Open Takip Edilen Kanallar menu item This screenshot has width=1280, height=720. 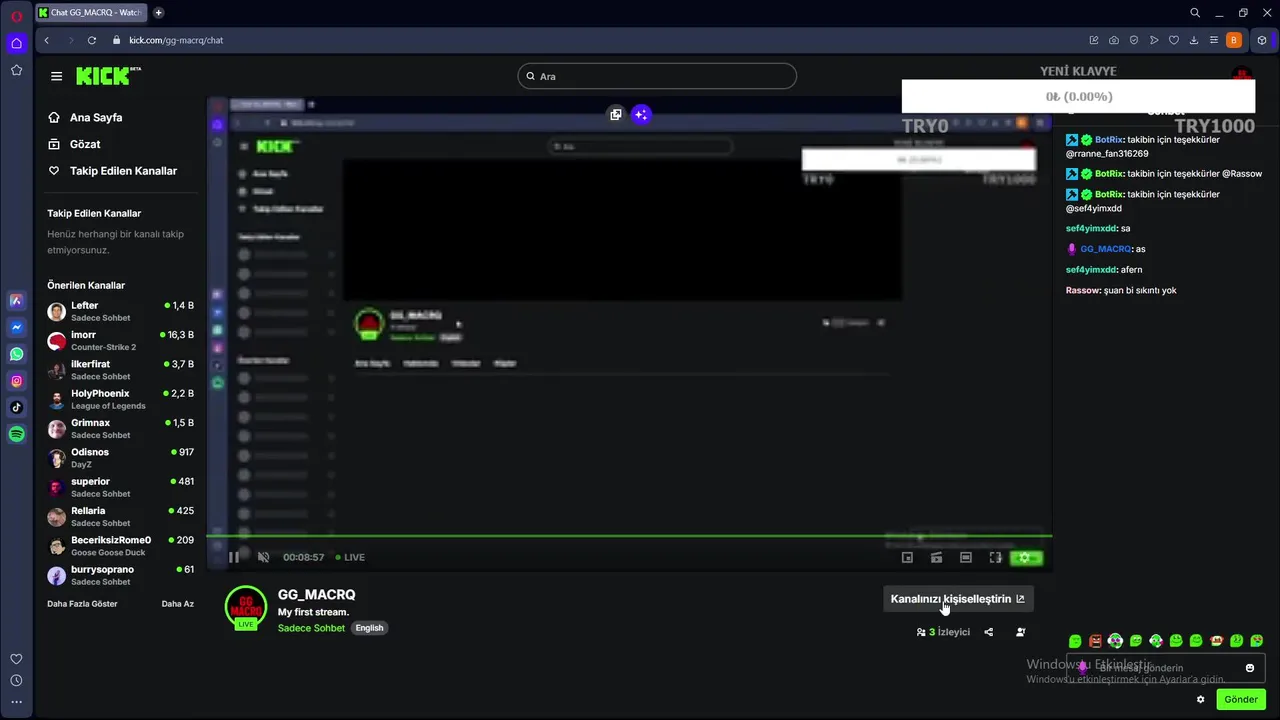pos(113,171)
